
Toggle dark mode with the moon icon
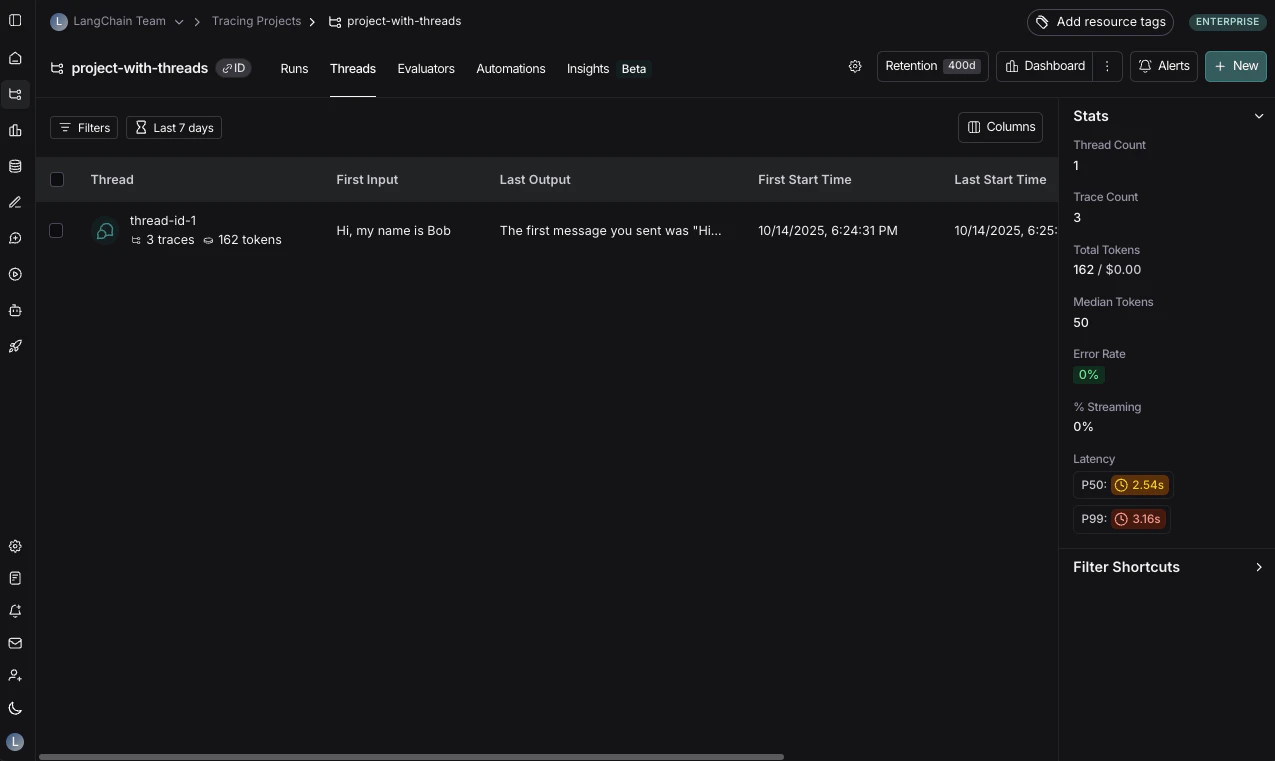pyautogui.click(x=15, y=708)
